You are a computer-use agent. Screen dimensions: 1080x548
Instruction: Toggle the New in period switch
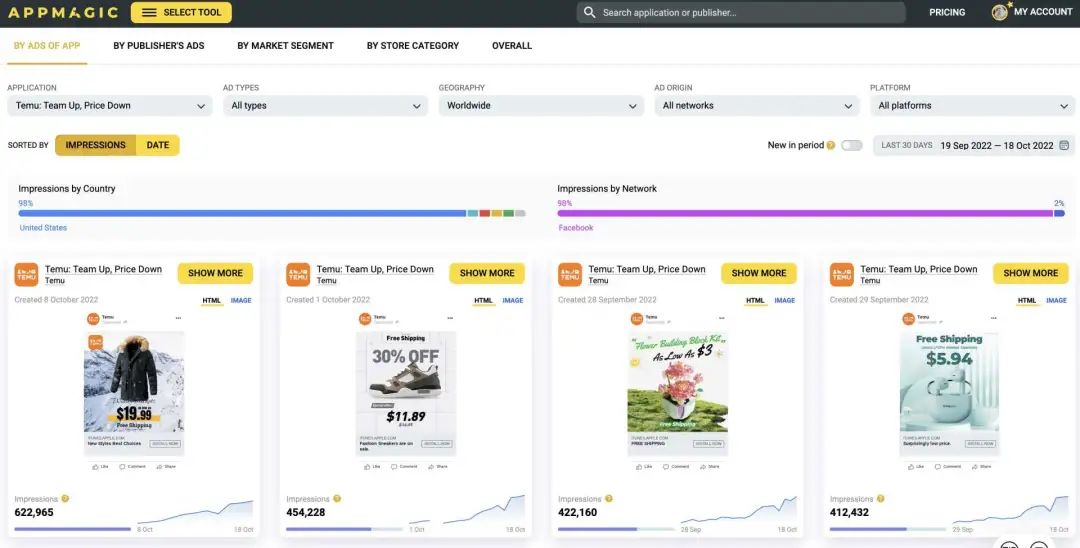point(851,145)
